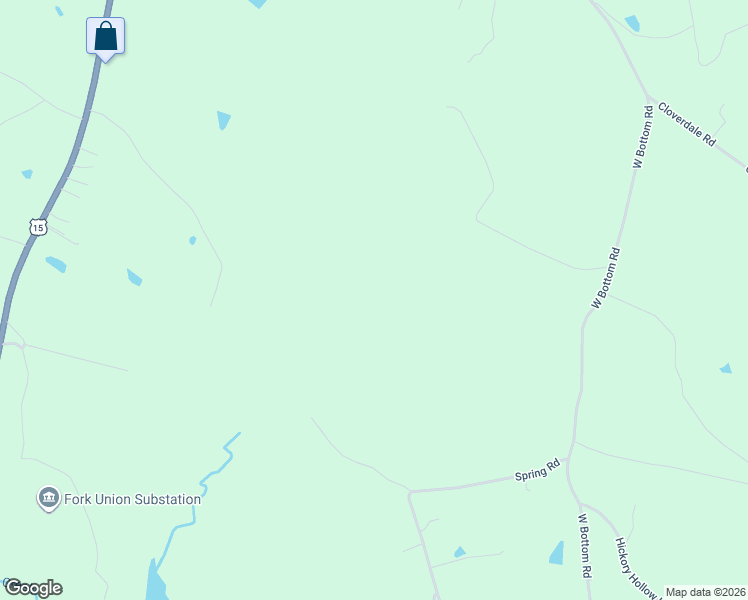Click the W Bottom Rd label beside Hickory Hollow
Viewport: 748px width, 600px height.
585,546
